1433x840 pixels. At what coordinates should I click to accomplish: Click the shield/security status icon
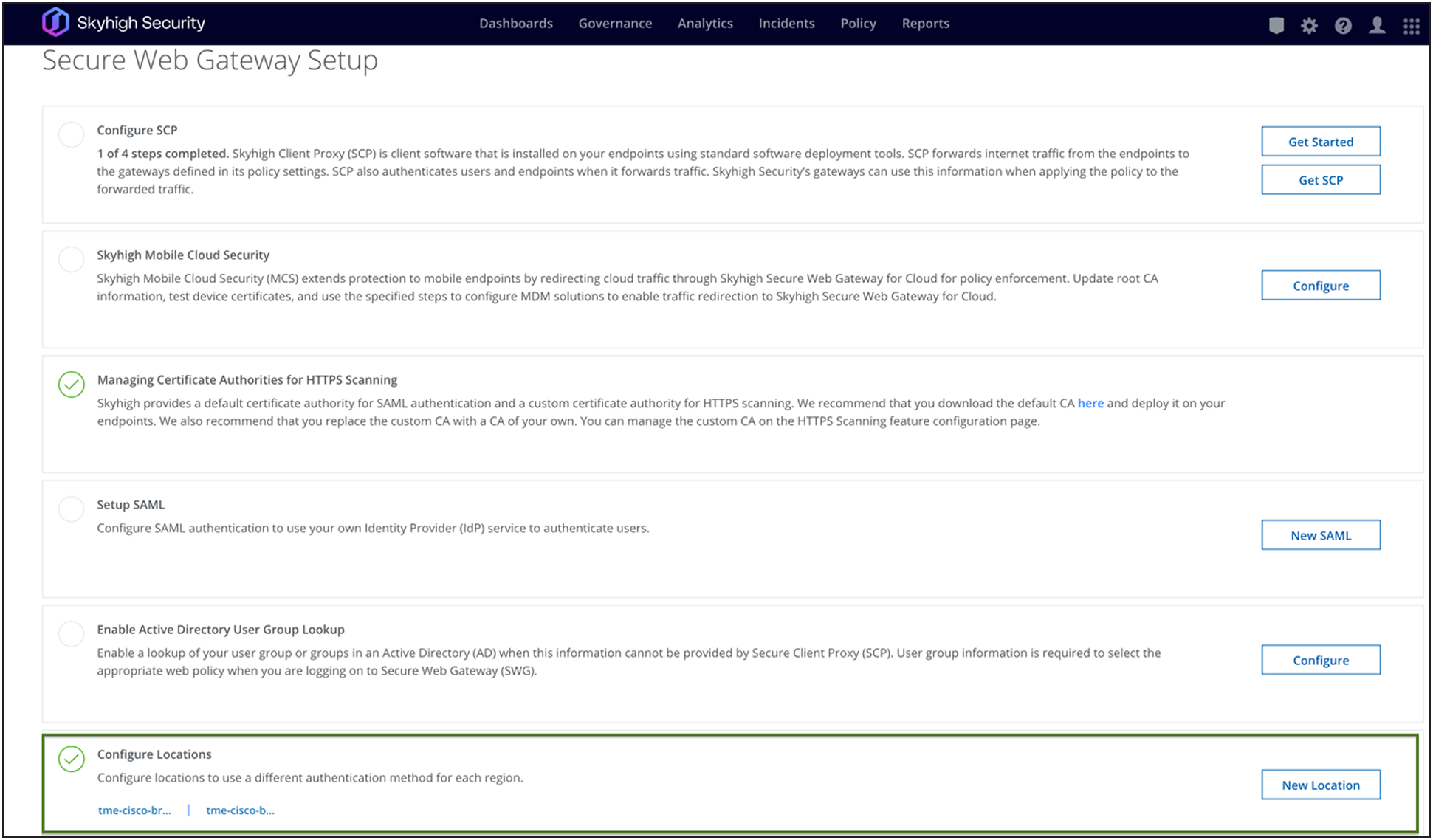tap(1278, 22)
